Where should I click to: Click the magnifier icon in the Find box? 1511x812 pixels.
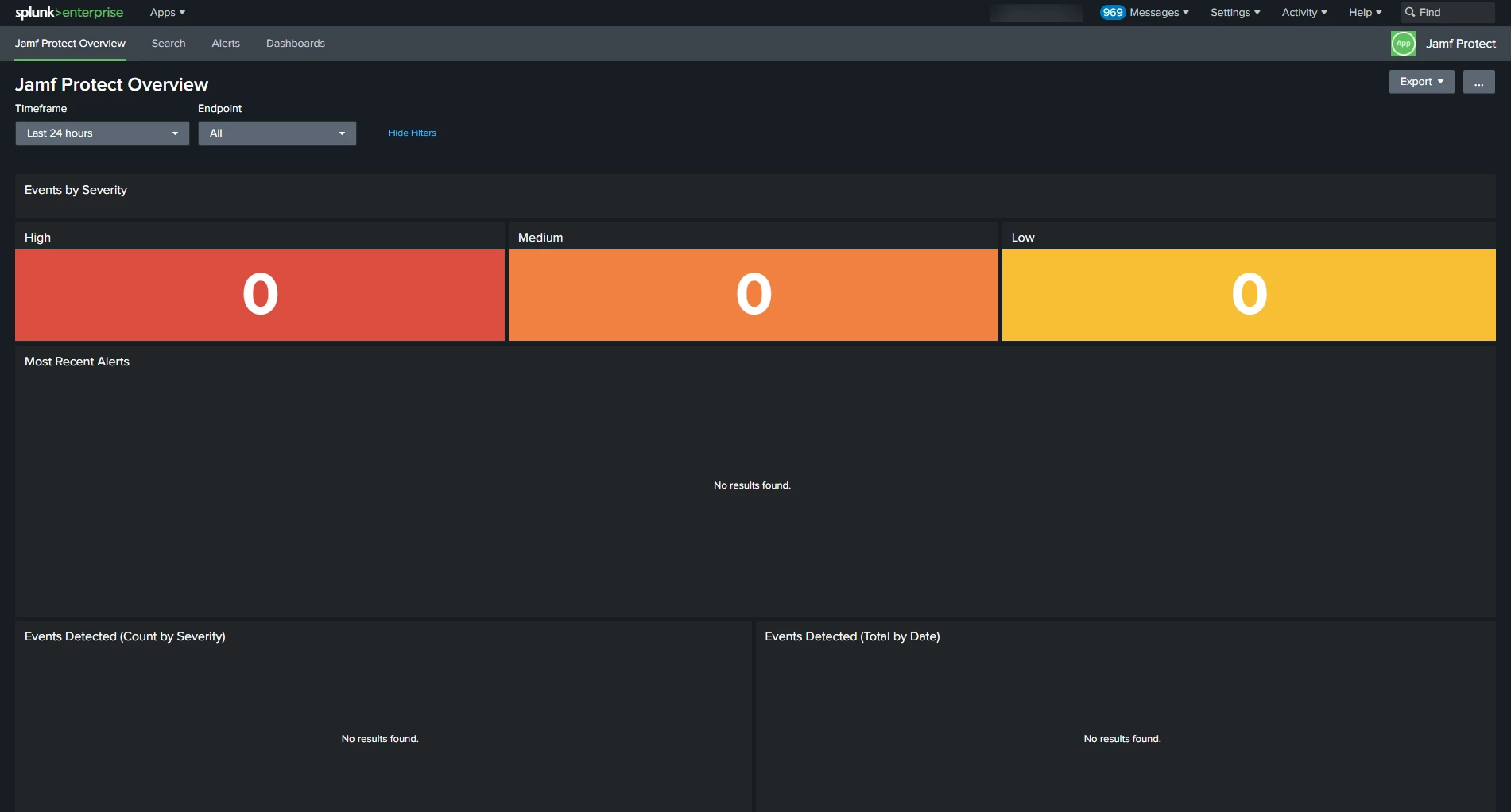[x=1410, y=12]
